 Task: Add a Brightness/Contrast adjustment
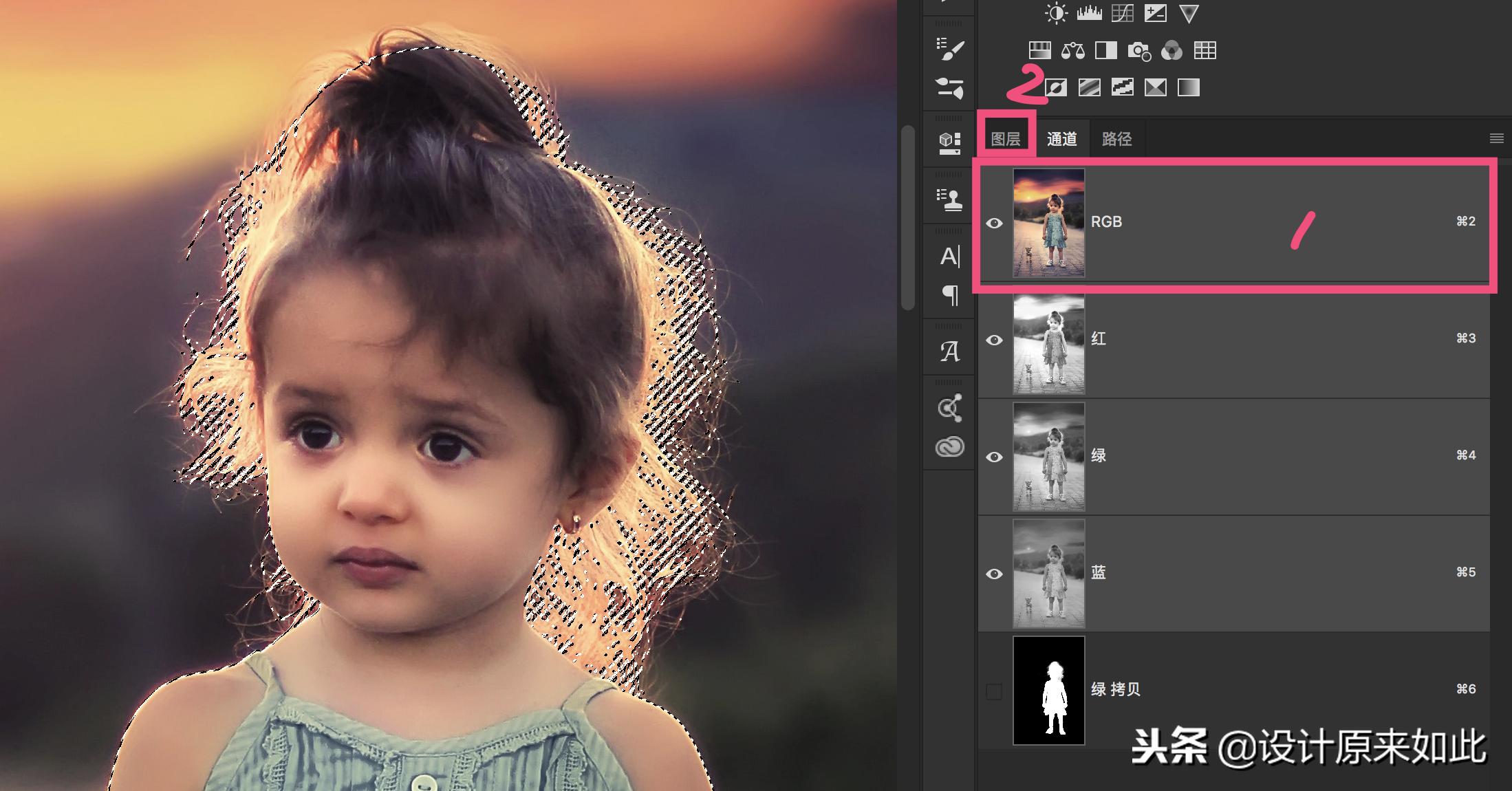point(1056,13)
